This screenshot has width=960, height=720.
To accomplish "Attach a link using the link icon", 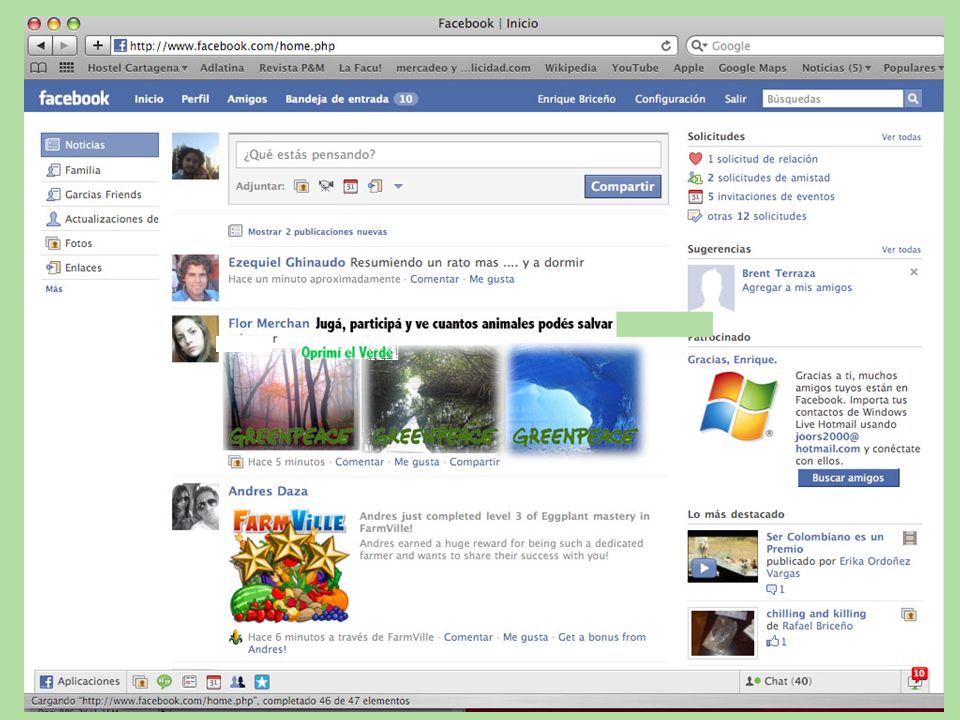I will click(375, 186).
